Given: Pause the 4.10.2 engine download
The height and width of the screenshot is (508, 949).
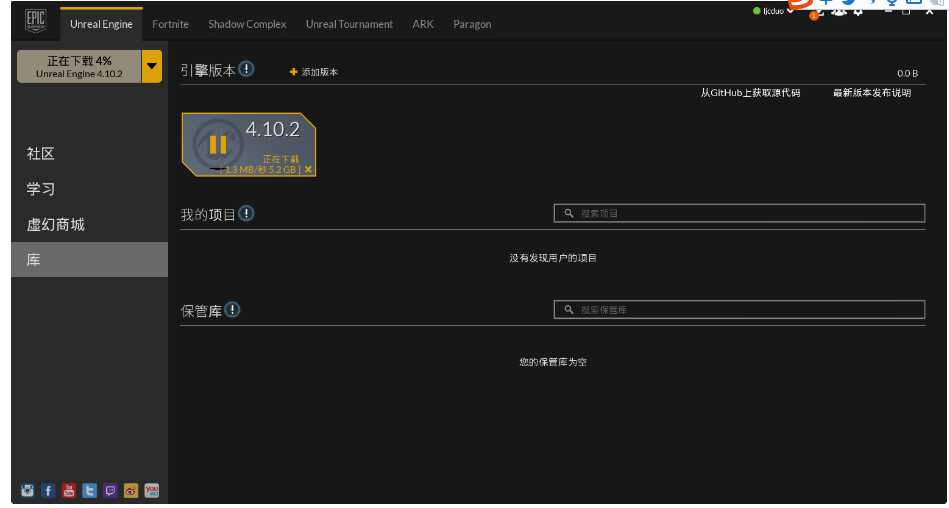Looking at the screenshot, I should pyautogui.click(x=218, y=145).
